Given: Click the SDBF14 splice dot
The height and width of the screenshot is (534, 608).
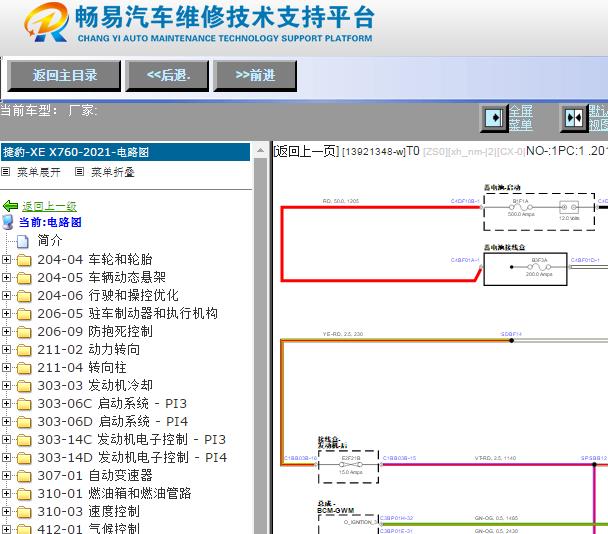Looking at the screenshot, I should click(x=511, y=340).
